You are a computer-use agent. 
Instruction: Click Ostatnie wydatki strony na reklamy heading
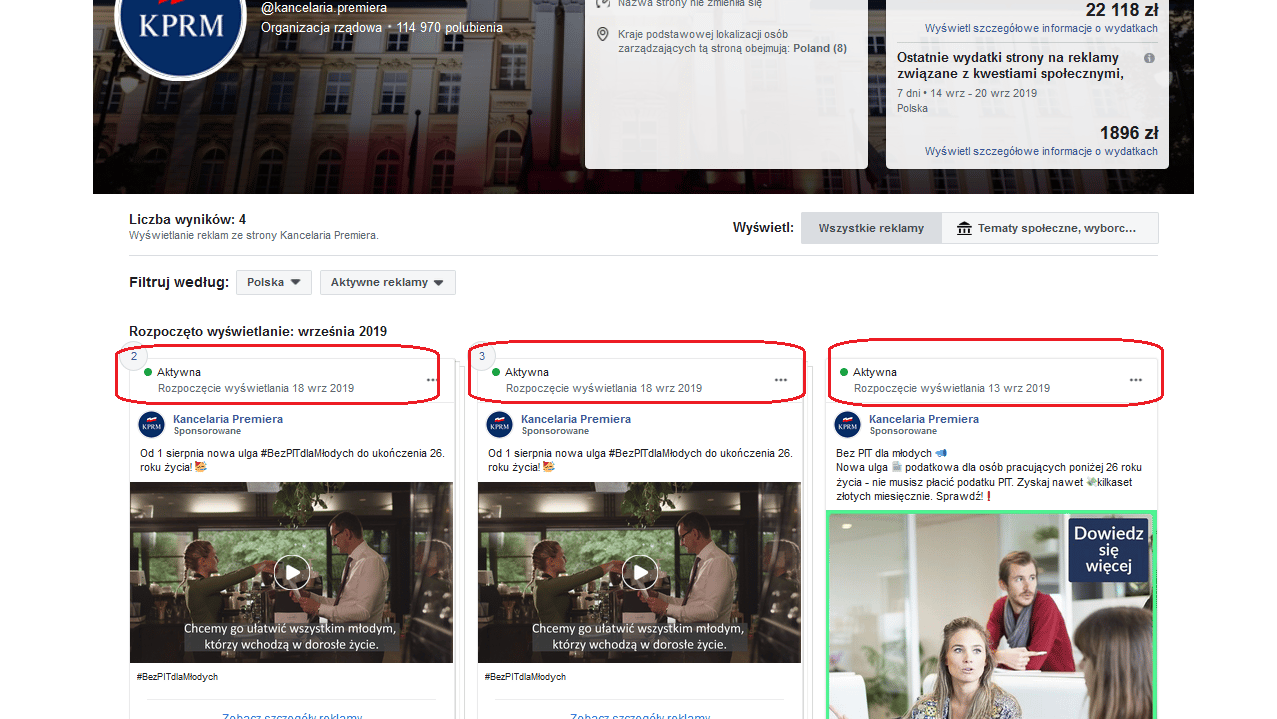[1010, 65]
